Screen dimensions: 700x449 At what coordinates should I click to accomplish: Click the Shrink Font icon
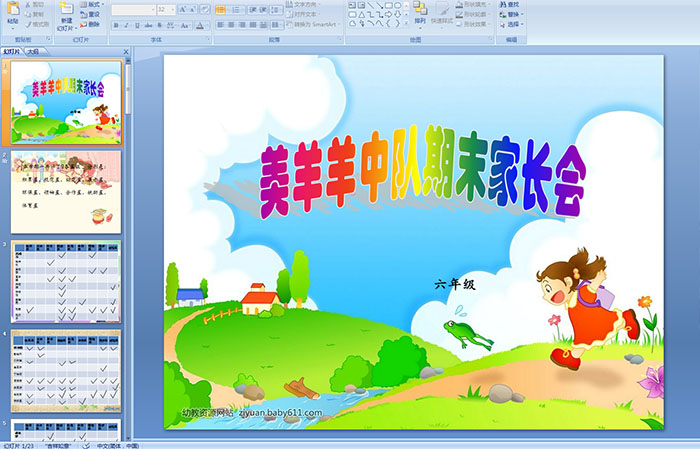coord(192,9)
